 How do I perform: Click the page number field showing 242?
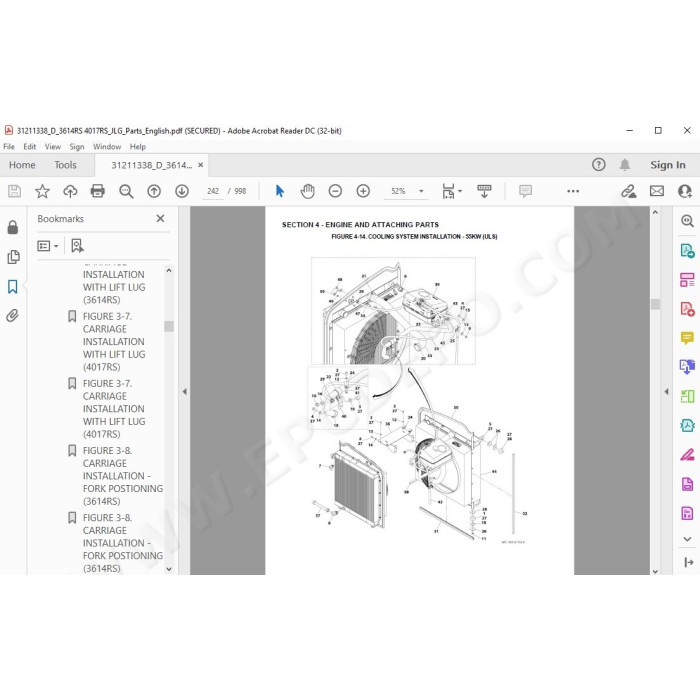tap(213, 191)
